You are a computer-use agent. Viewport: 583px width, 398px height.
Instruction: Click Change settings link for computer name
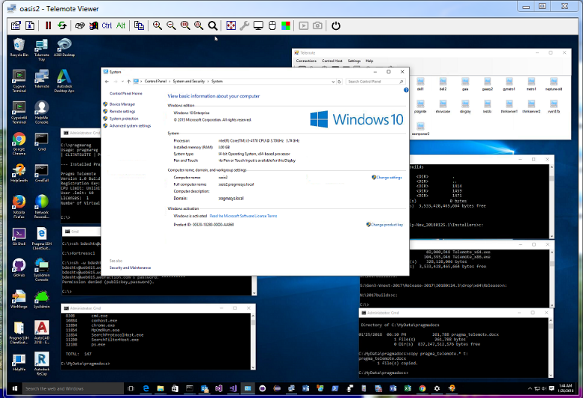coord(389,177)
